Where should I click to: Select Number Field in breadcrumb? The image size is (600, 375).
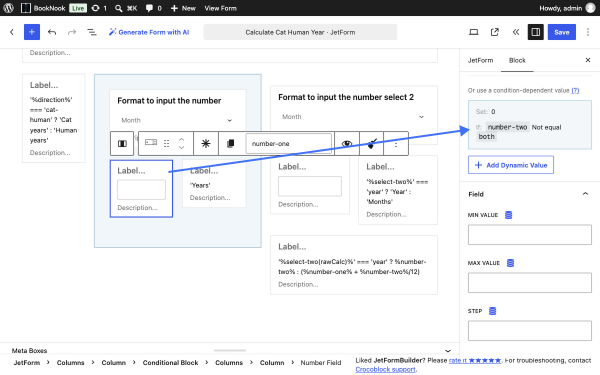(x=321, y=362)
